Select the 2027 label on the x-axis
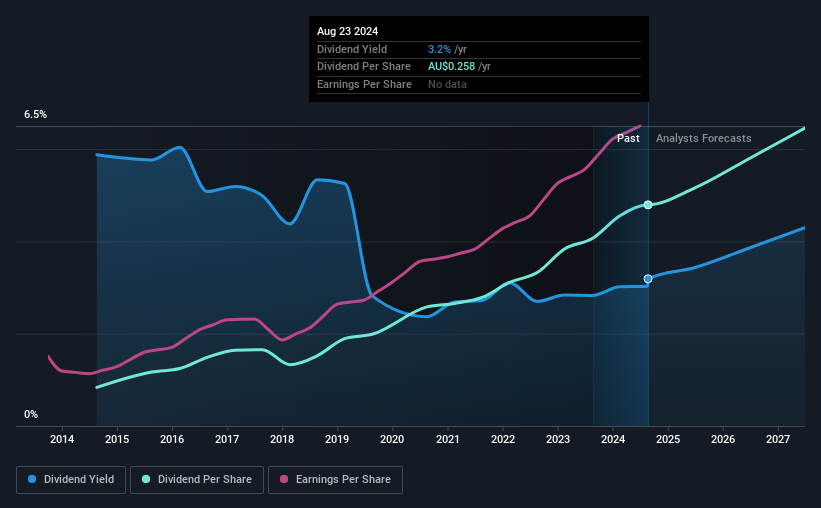Image resolution: width=821 pixels, height=508 pixels. (x=778, y=439)
